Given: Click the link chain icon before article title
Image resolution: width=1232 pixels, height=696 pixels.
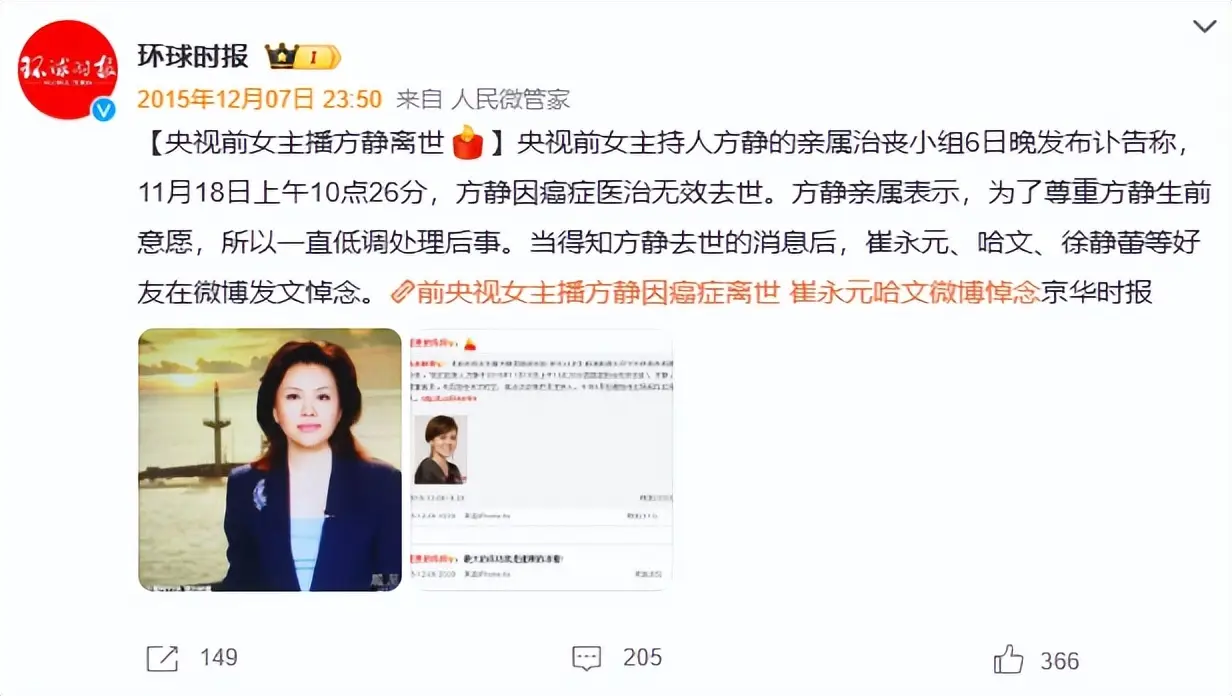Looking at the screenshot, I should tap(402, 292).
